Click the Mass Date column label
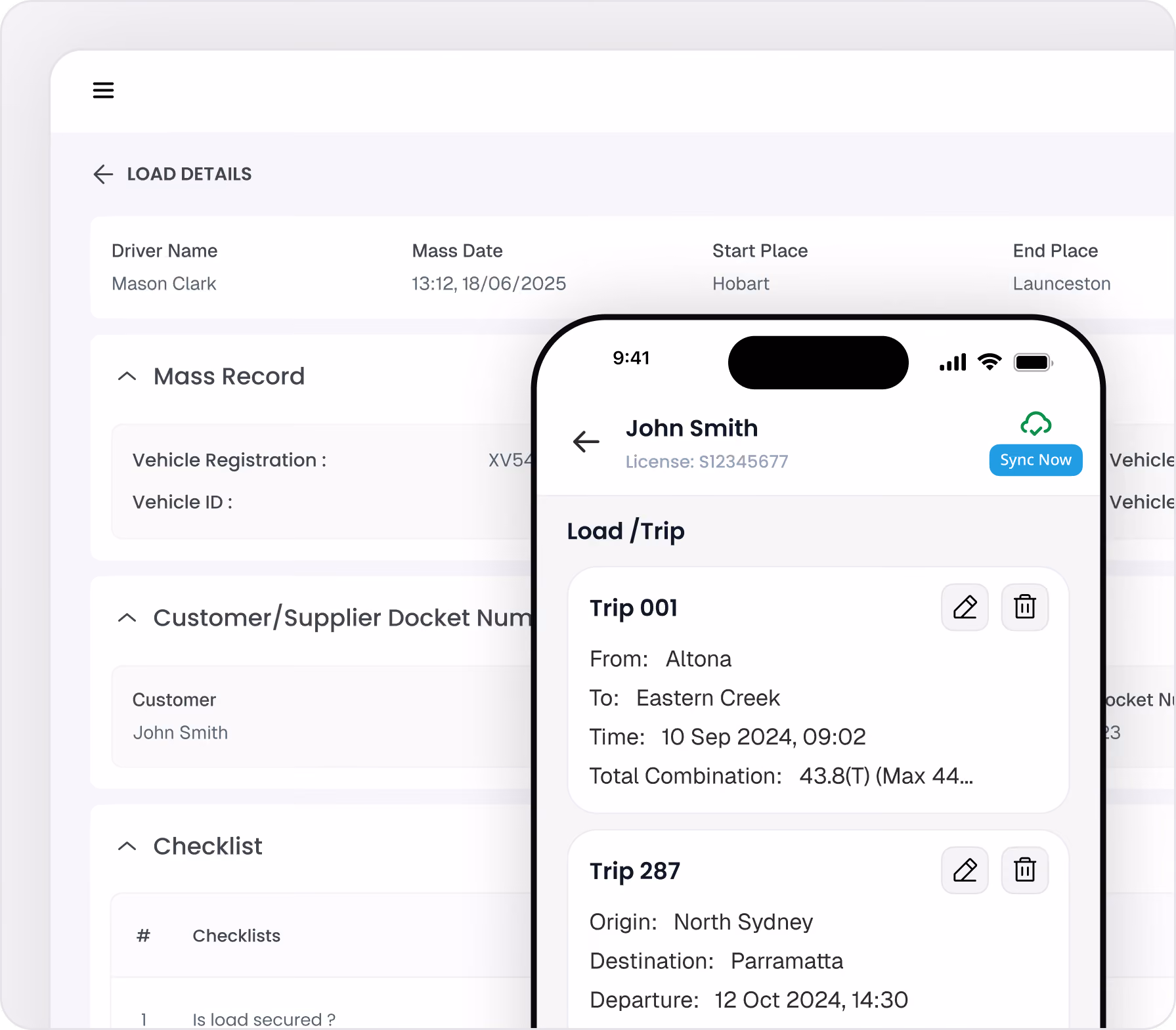 [x=457, y=251]
